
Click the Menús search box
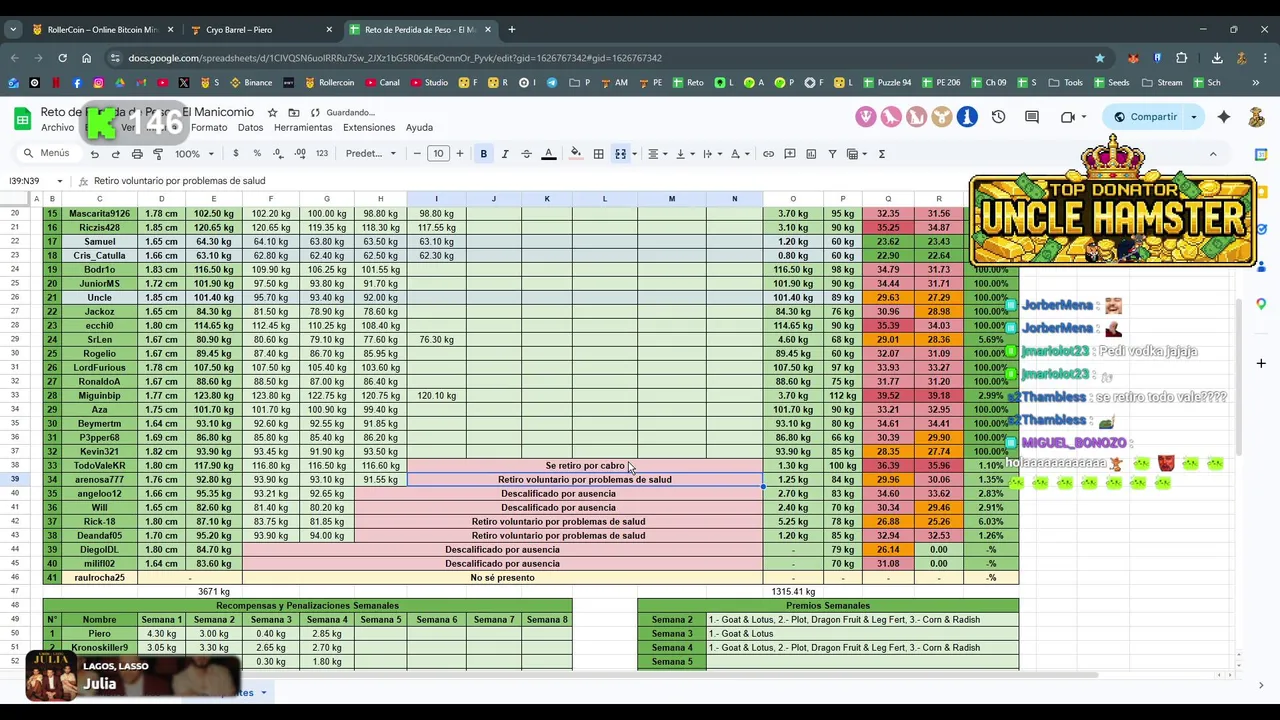coord(48,154)
